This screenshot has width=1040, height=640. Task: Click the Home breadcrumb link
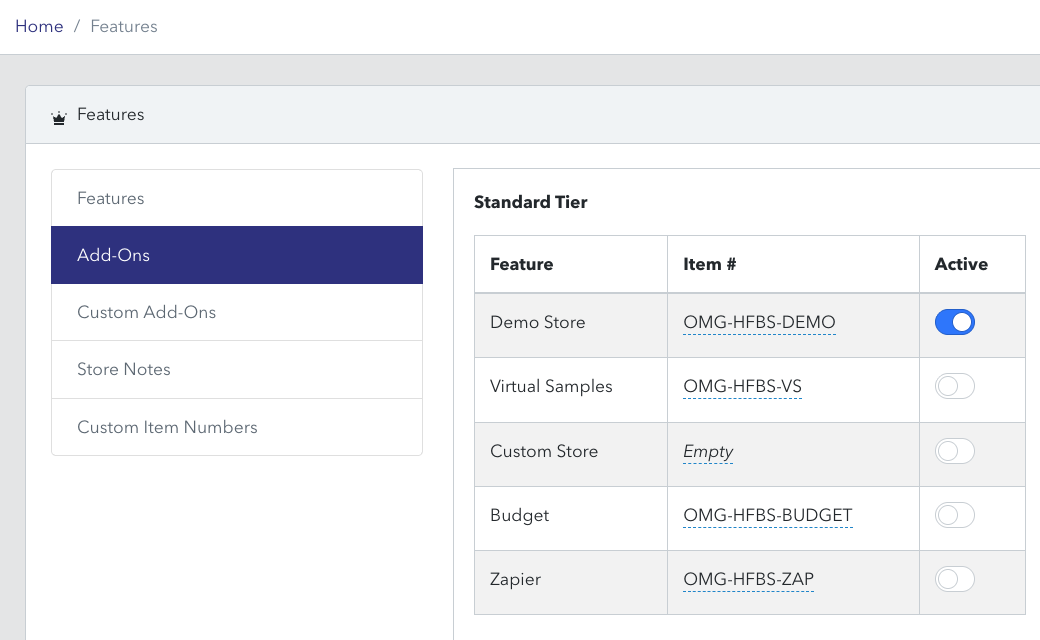pyautogui.click(x=39, y=27)
